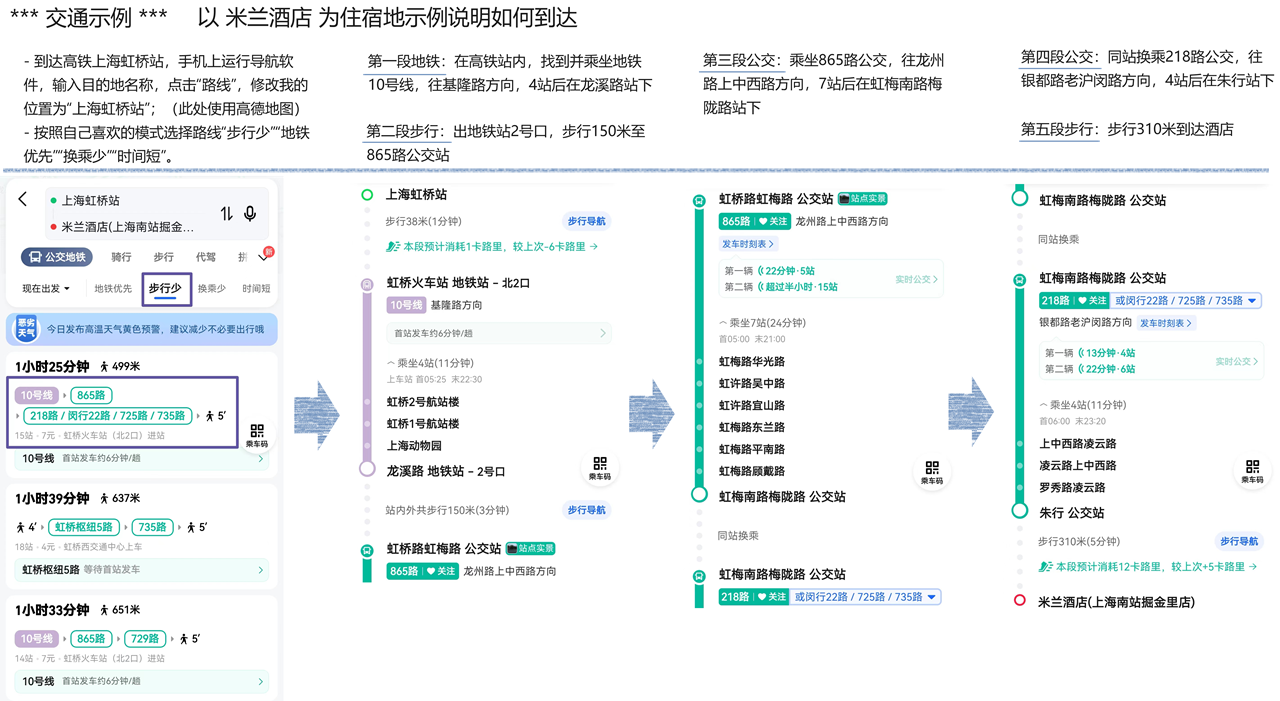Open 虹桥枢纽5路 等待首站发车 row

point(142,569)
